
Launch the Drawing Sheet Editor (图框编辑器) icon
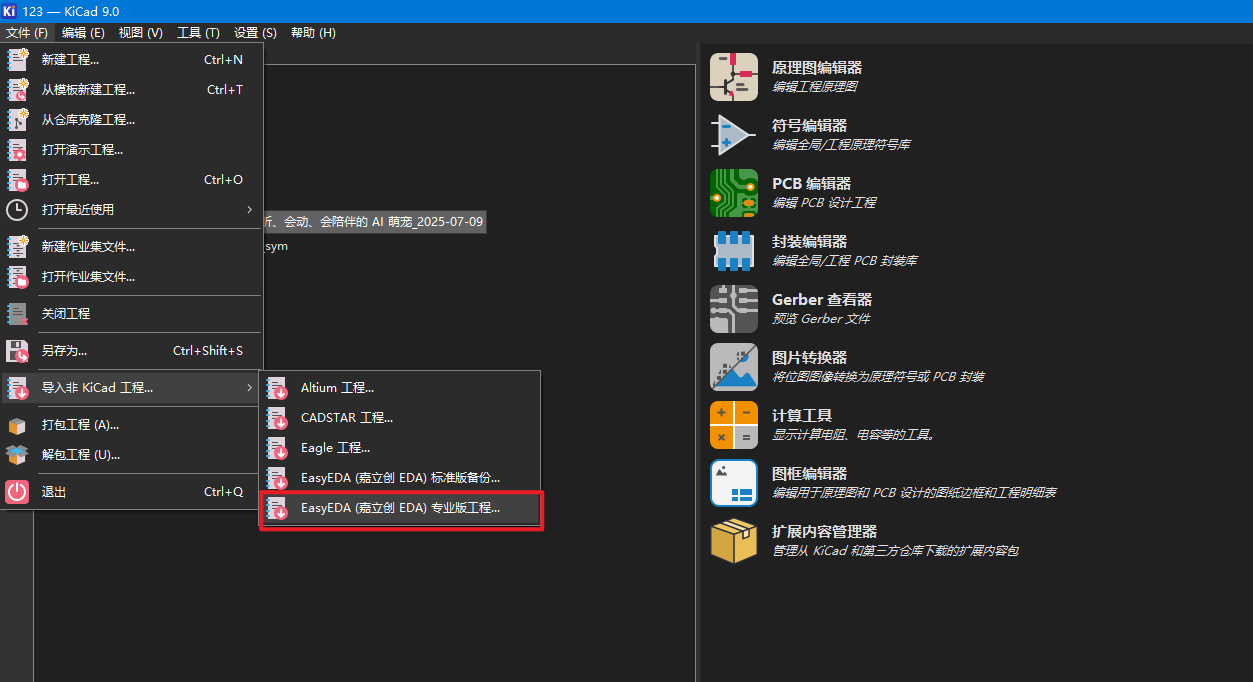(x=734, y=483)
